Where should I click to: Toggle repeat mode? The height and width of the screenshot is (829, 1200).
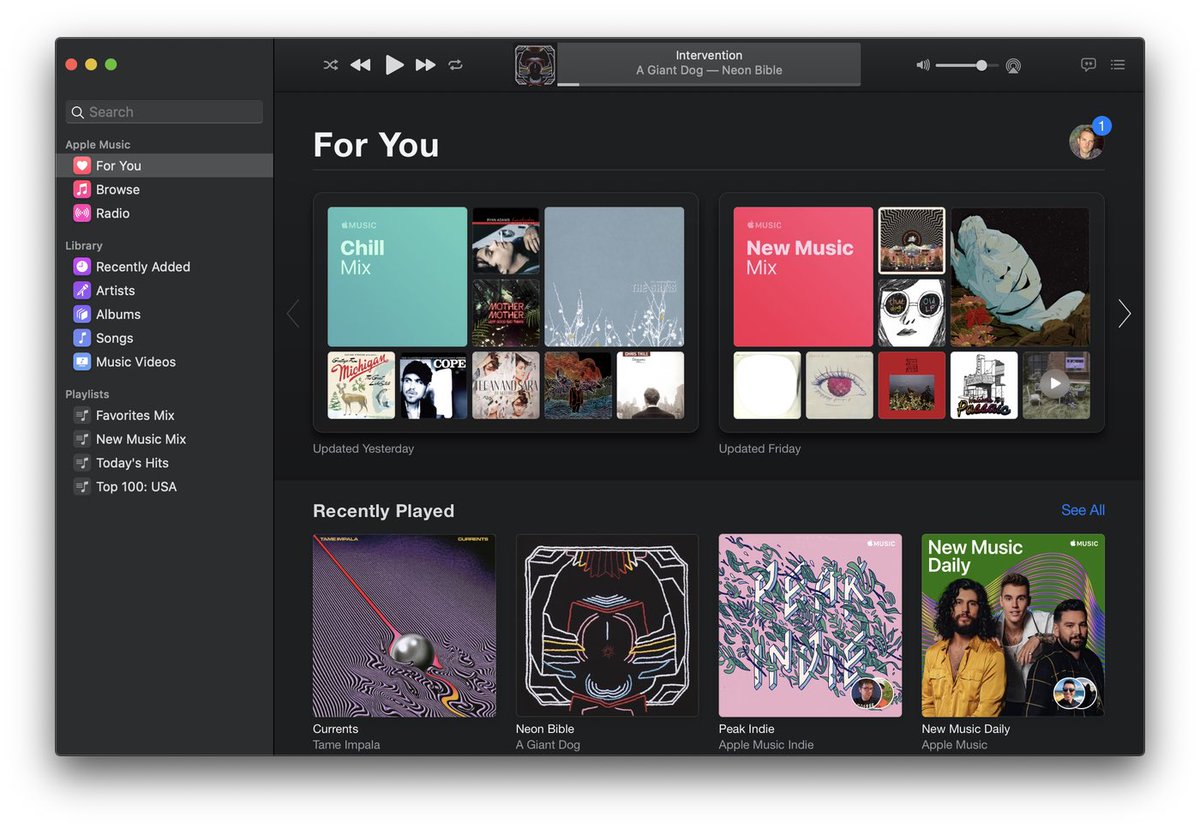pos(456,65)
